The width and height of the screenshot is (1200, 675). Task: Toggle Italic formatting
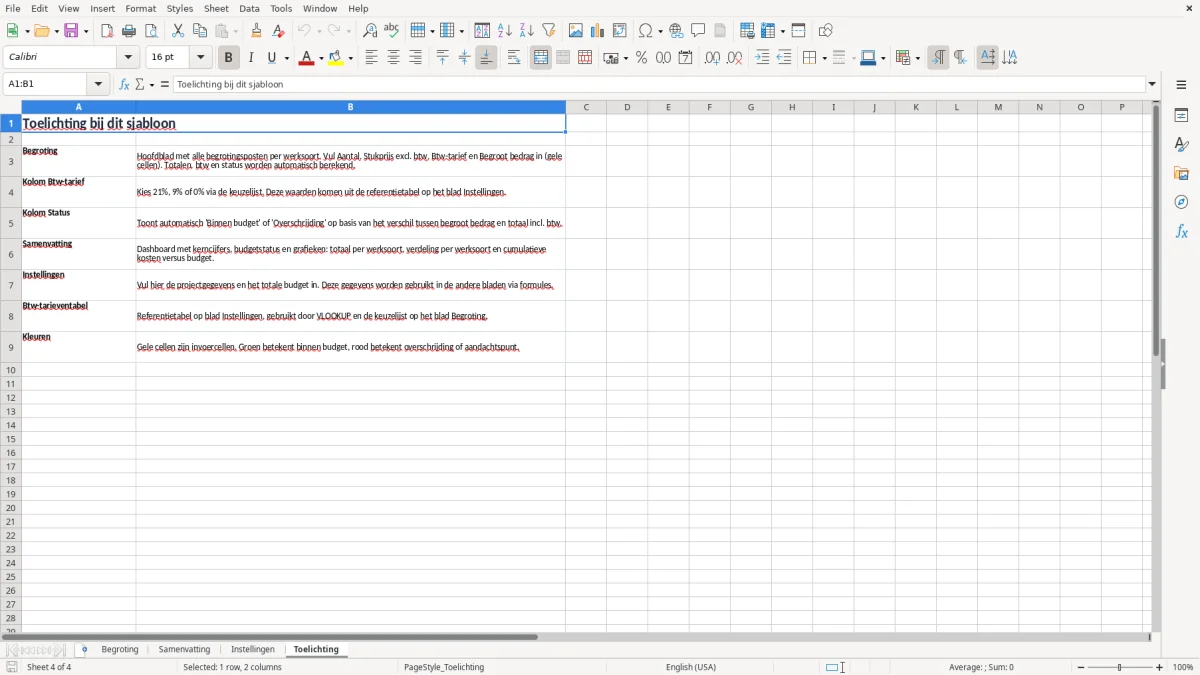250,58
